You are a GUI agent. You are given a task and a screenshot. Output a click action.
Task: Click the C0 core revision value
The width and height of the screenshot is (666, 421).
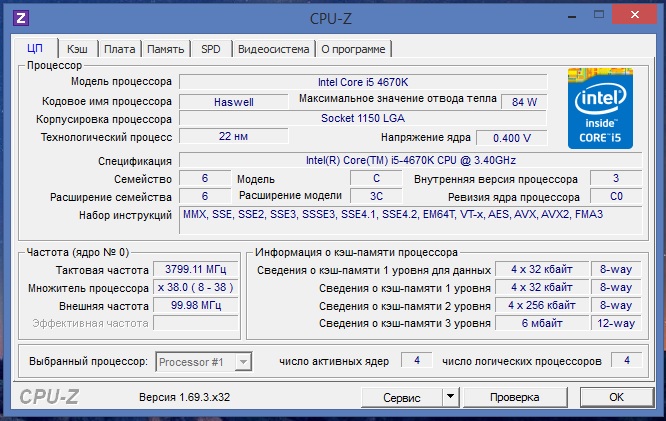[616, 196]
